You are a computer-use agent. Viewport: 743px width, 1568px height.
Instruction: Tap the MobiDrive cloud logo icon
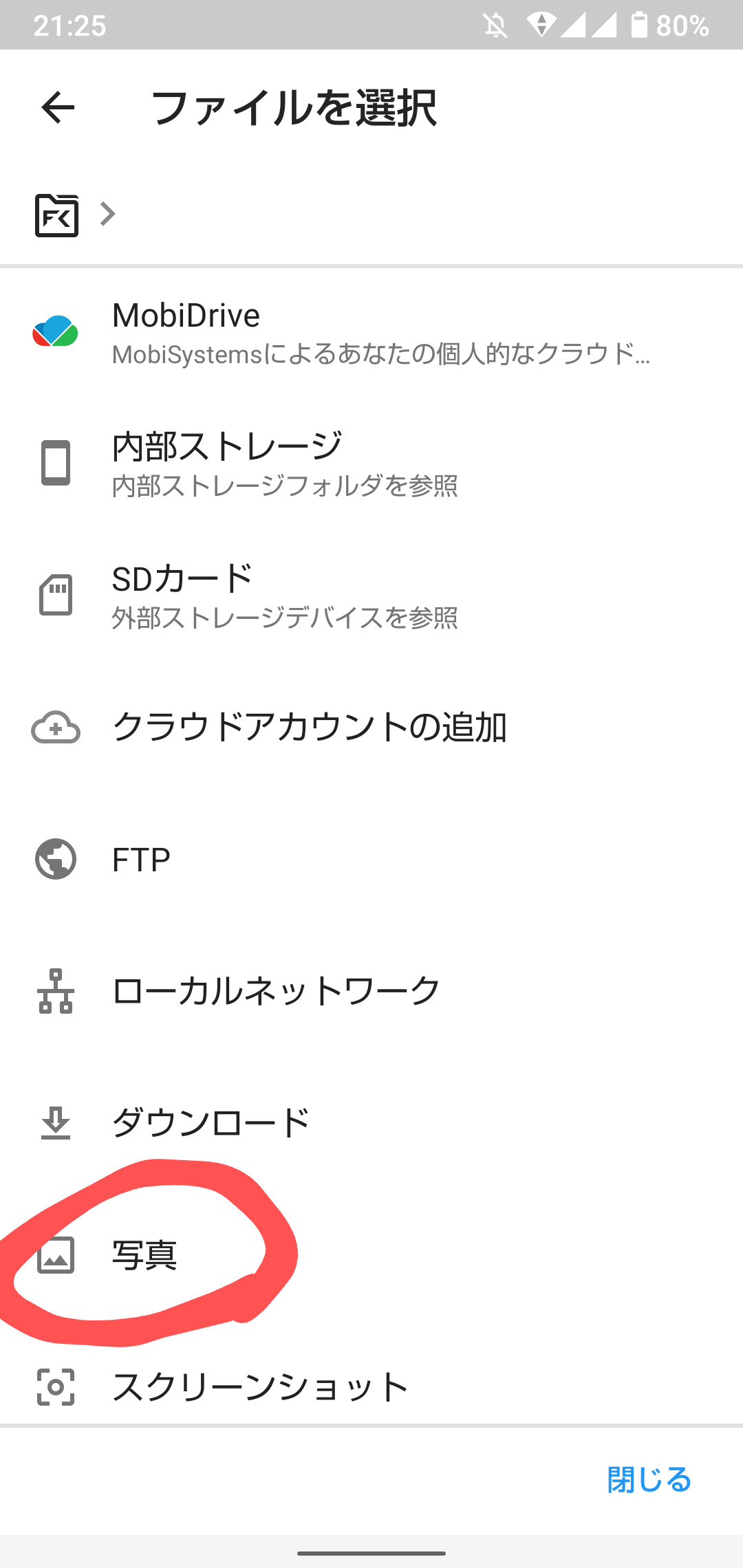point(55,331)
